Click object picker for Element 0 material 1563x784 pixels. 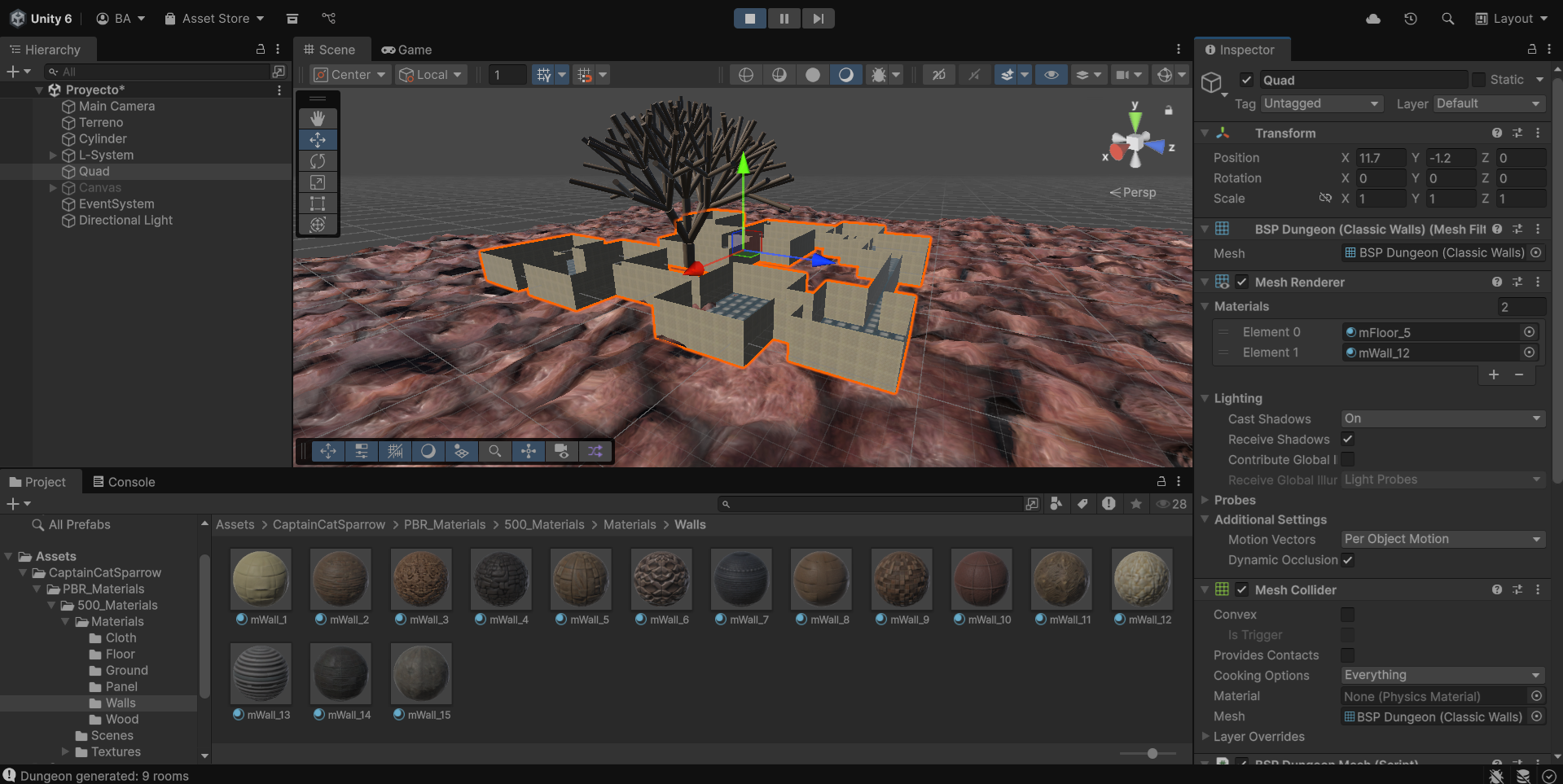[x=1530, y=332]
